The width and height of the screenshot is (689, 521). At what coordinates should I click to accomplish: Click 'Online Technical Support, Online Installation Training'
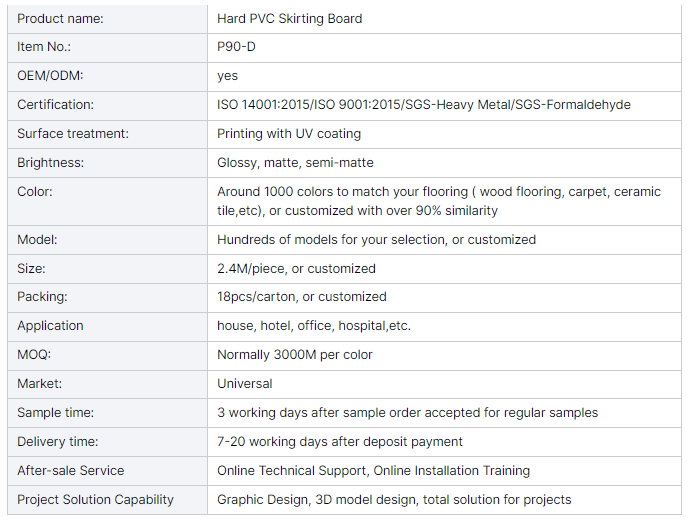(x=373, y=470)
